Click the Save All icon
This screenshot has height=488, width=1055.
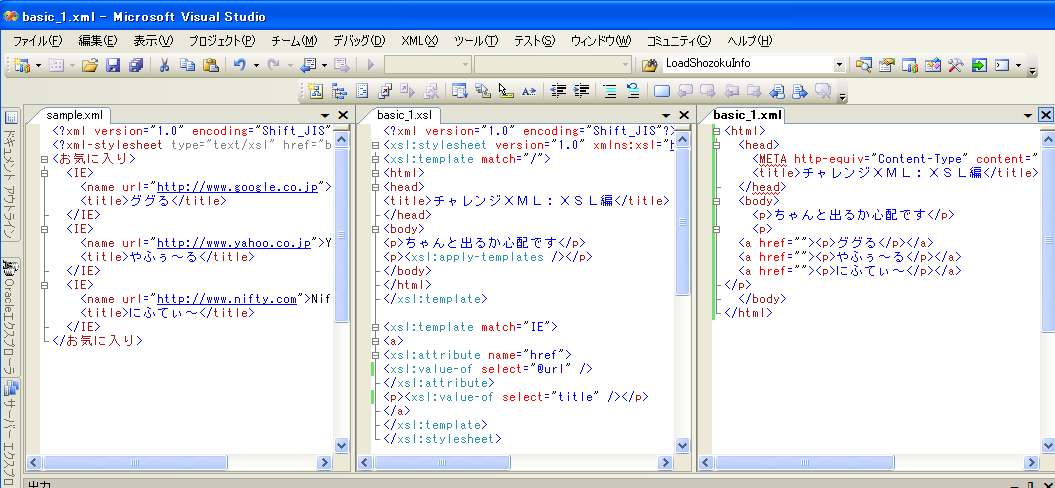tap(136, 65)
